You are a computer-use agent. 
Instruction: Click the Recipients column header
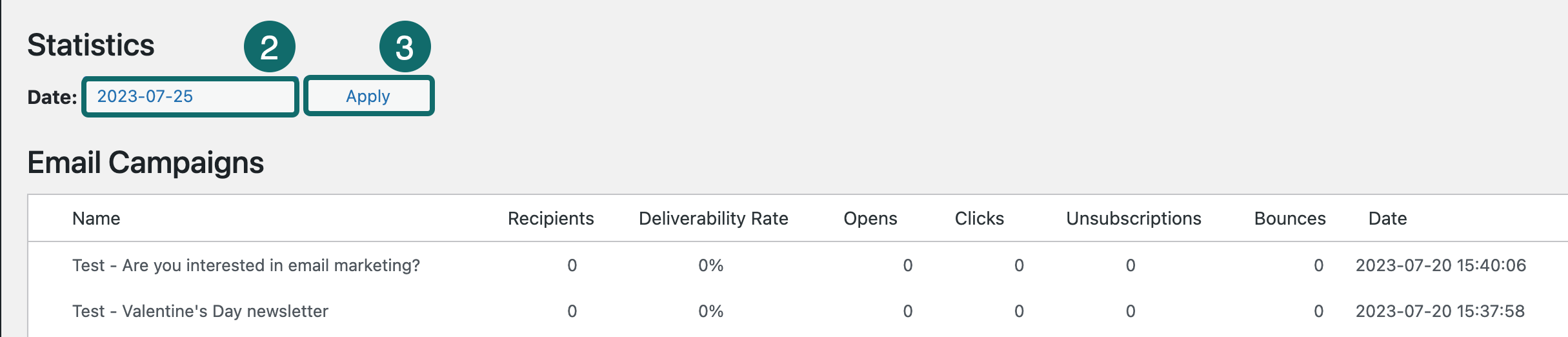550,219
